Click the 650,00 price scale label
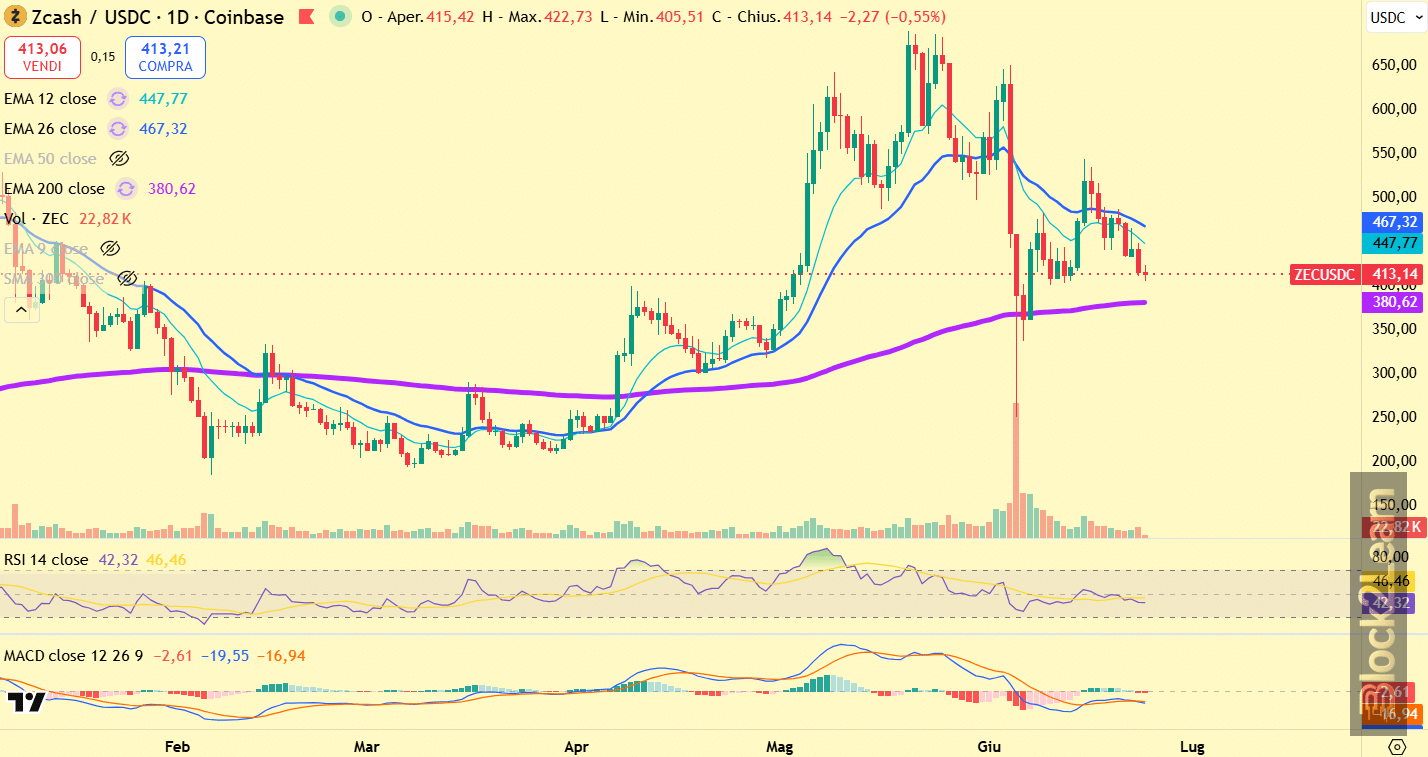1428x757 pixels. (1393, 64)
